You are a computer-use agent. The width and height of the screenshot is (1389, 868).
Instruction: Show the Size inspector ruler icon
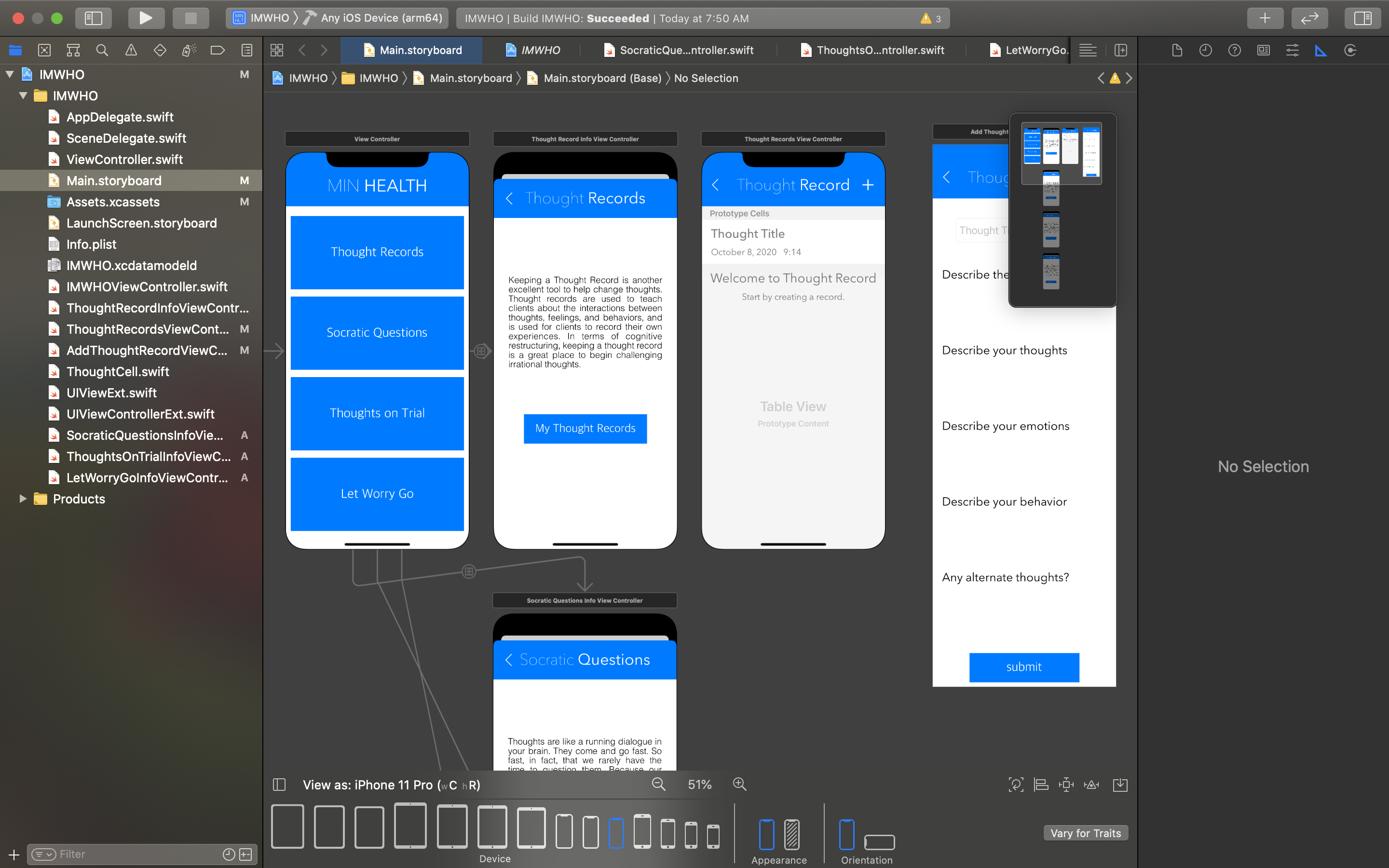(1321, 51)
